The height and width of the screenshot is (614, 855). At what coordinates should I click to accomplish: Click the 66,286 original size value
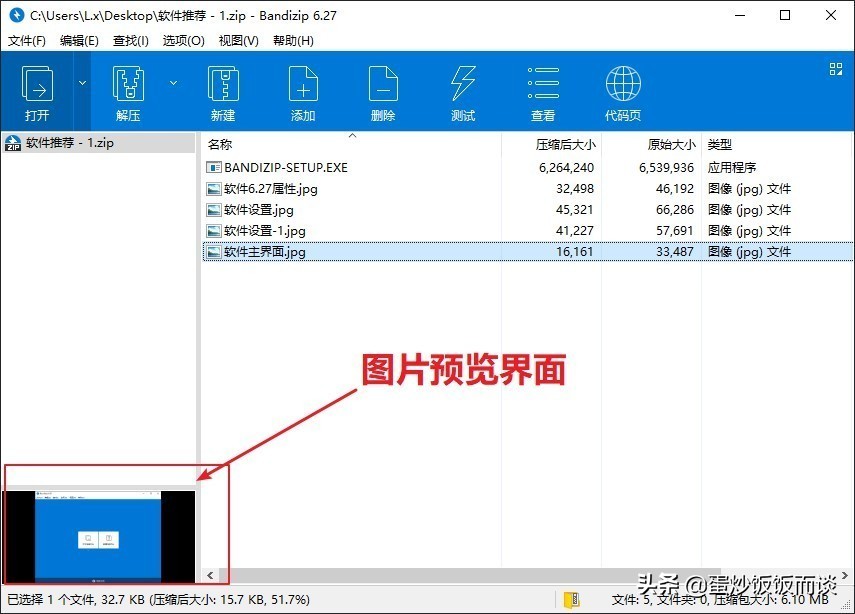point(675,210)
